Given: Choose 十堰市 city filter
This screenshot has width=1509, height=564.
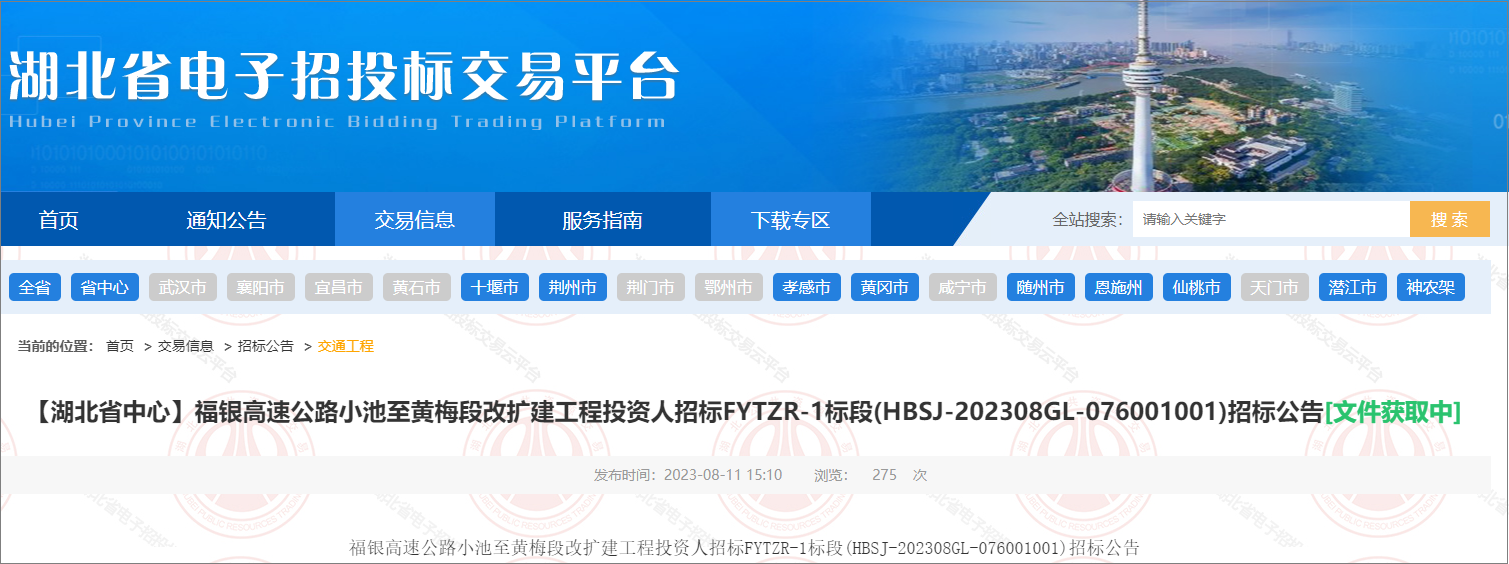Looking at the screenshot, I should (495, 288).
